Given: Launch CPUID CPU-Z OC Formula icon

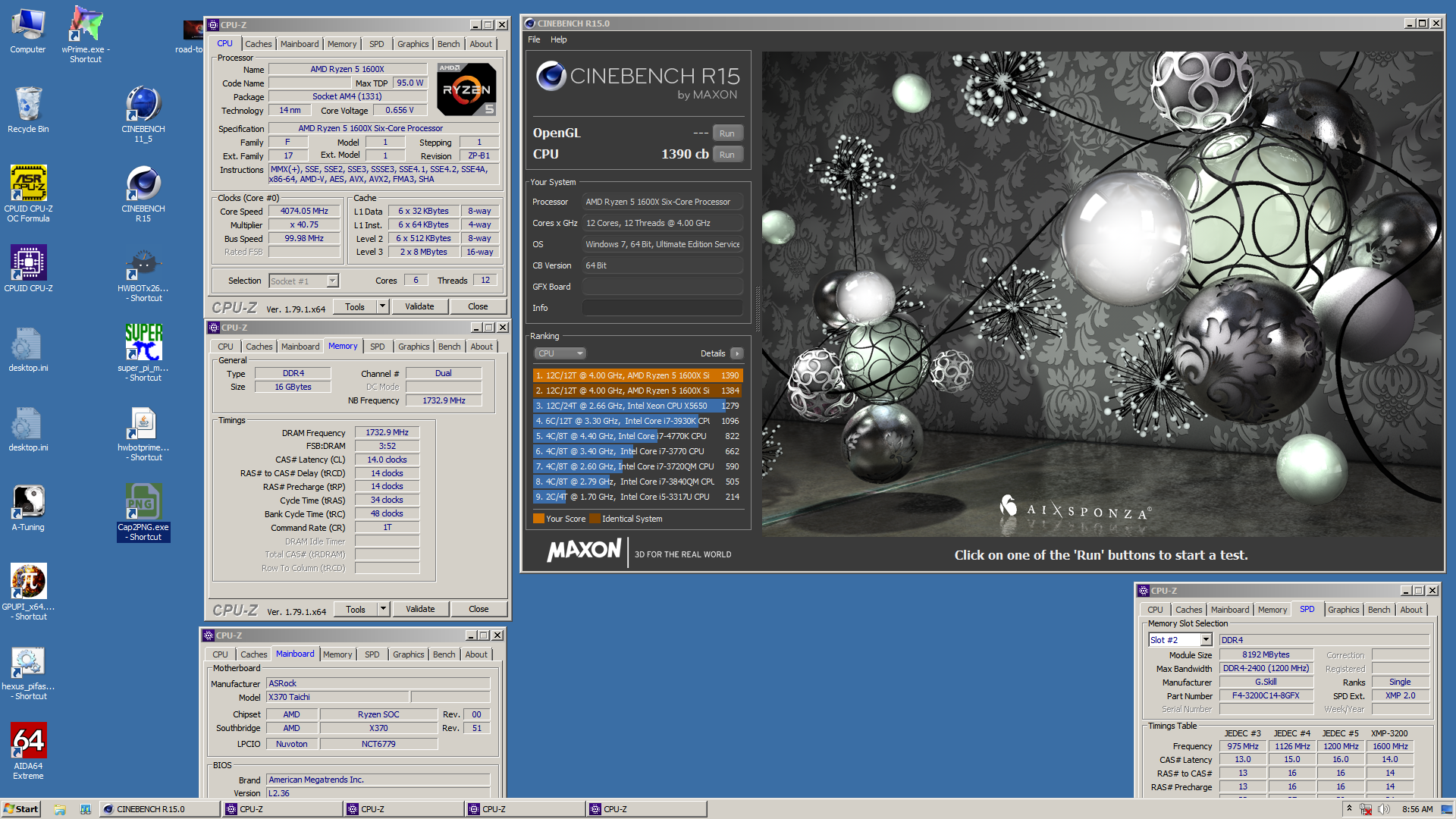Looking at the screenshot, I should click(28, 194).
